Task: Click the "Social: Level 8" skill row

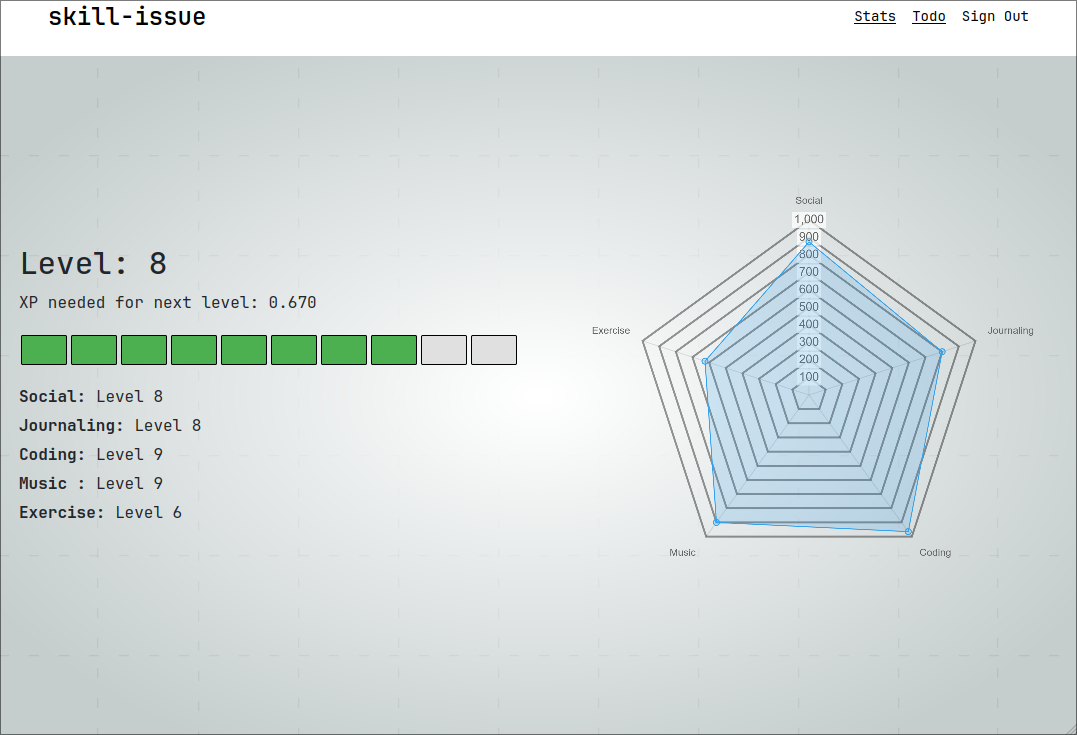Action: (91, 396)
